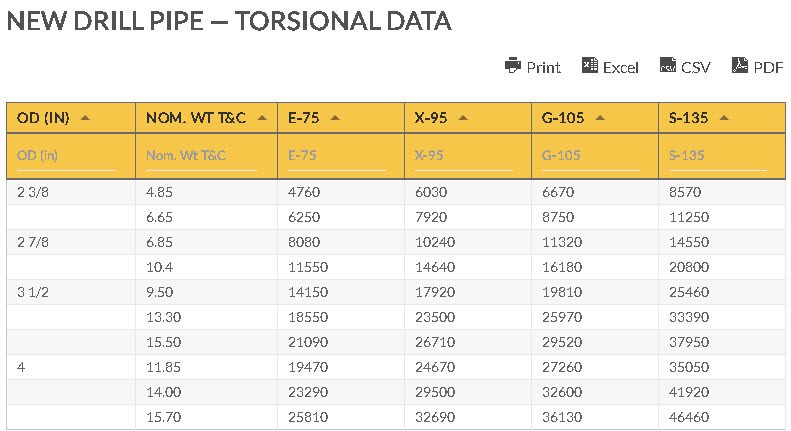Screen dimensions: 791x431
Task: Sort by NOM. WT T&C arrow
Action: coord(262,118)
